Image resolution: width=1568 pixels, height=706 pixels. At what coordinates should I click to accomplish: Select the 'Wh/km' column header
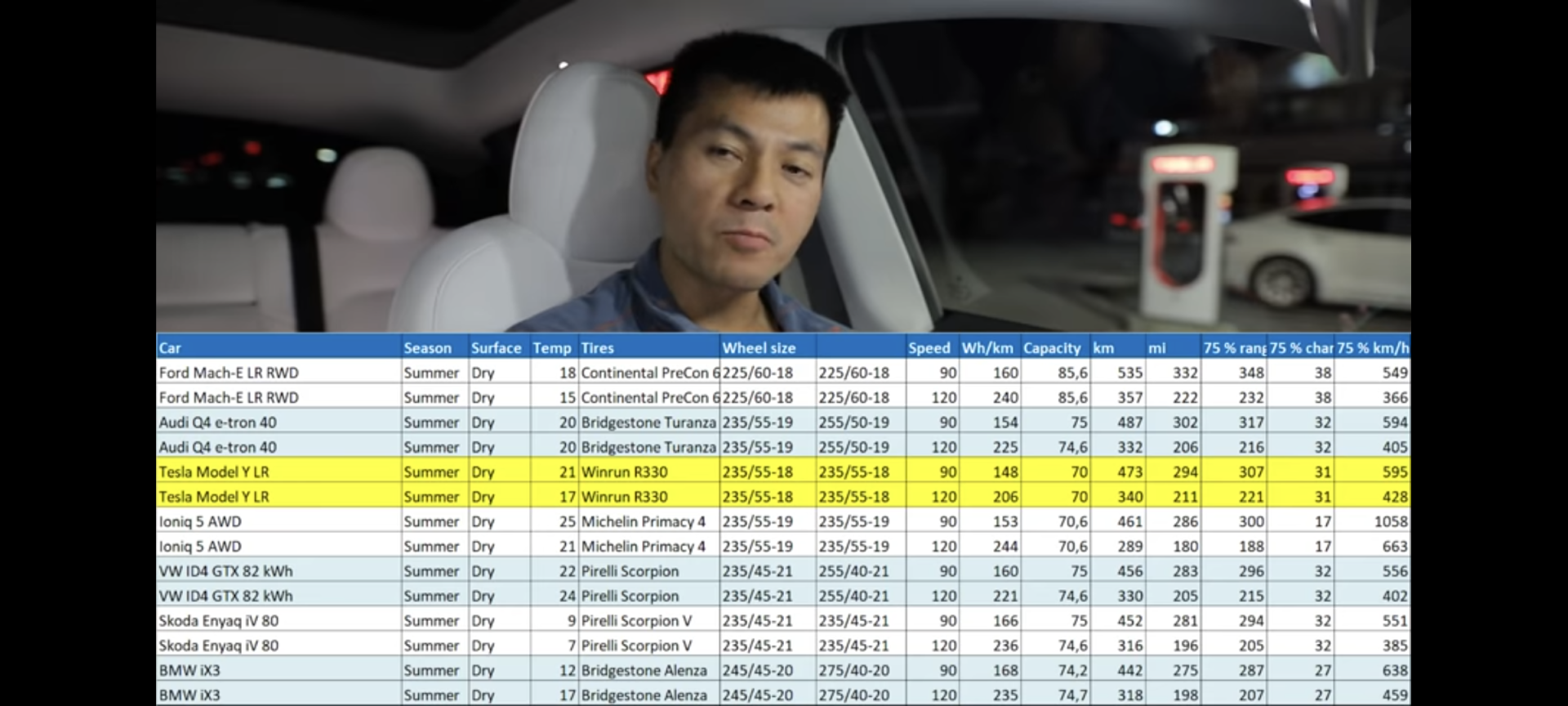(x=990, y=347)
